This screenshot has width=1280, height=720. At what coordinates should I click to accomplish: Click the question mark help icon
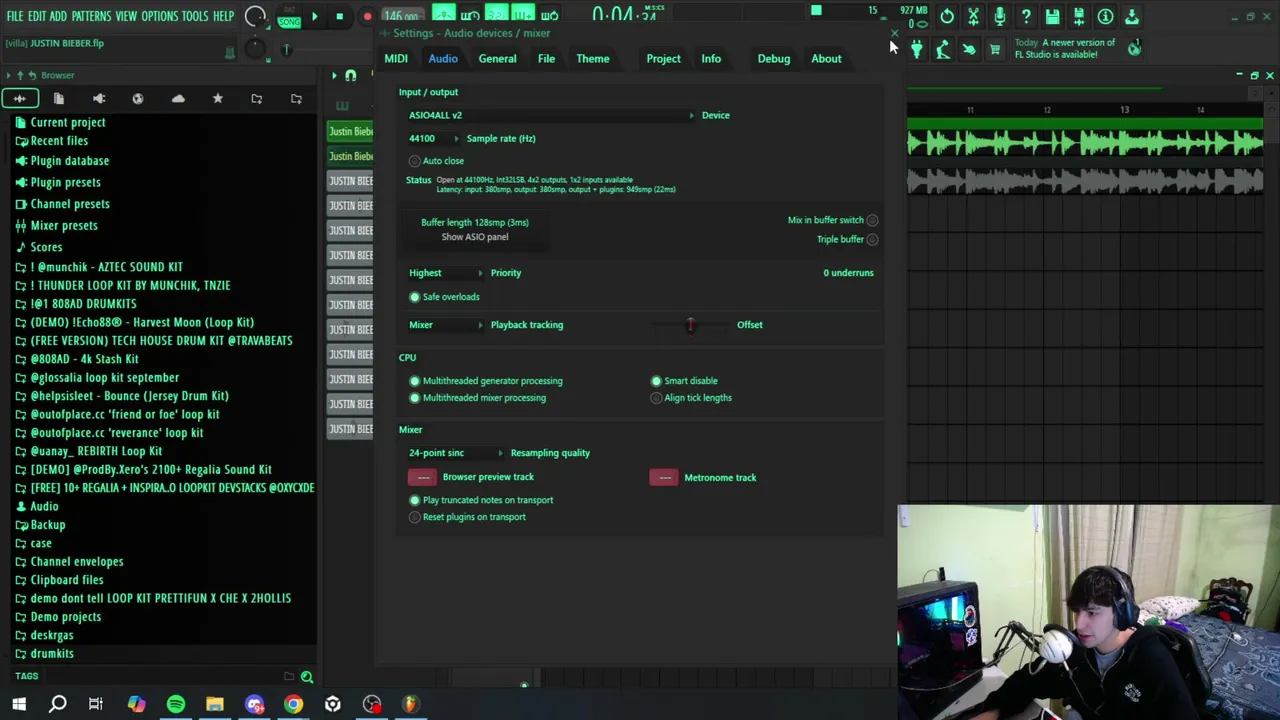tap(1026, 16)
